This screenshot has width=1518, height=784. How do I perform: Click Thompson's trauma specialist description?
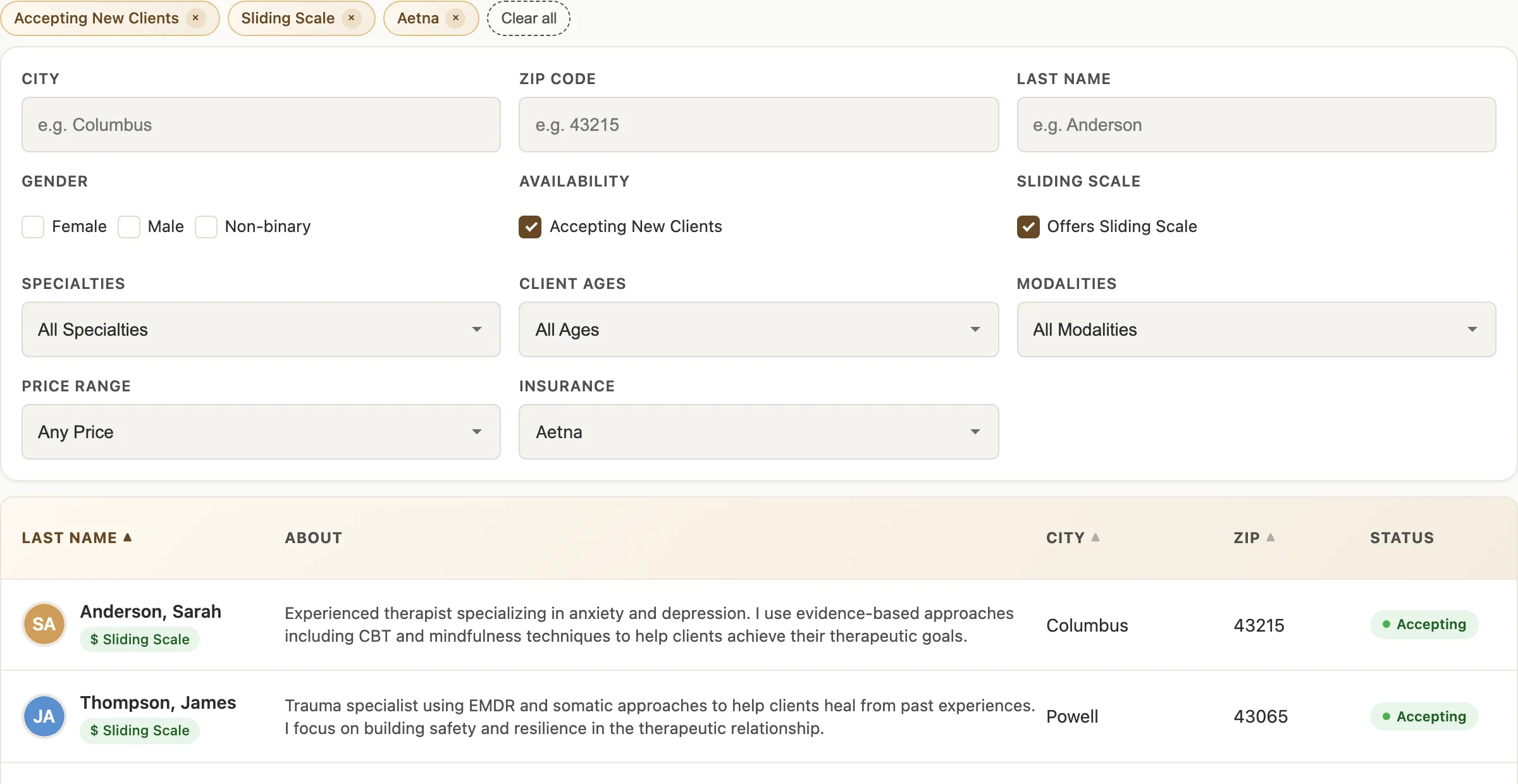click(660, 717)
